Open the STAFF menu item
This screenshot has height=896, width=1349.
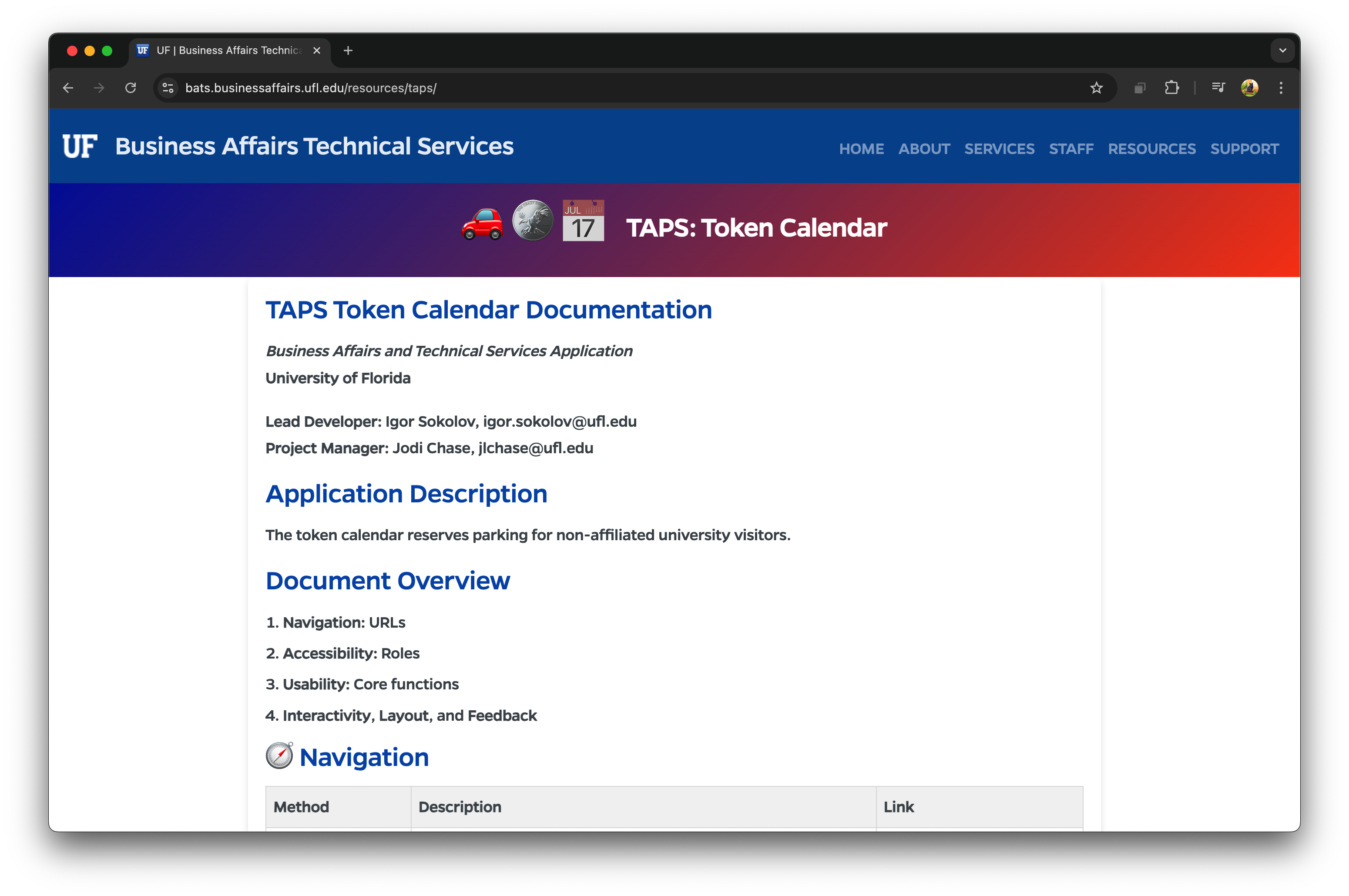pyautogui.click(x=1071, y=149)
